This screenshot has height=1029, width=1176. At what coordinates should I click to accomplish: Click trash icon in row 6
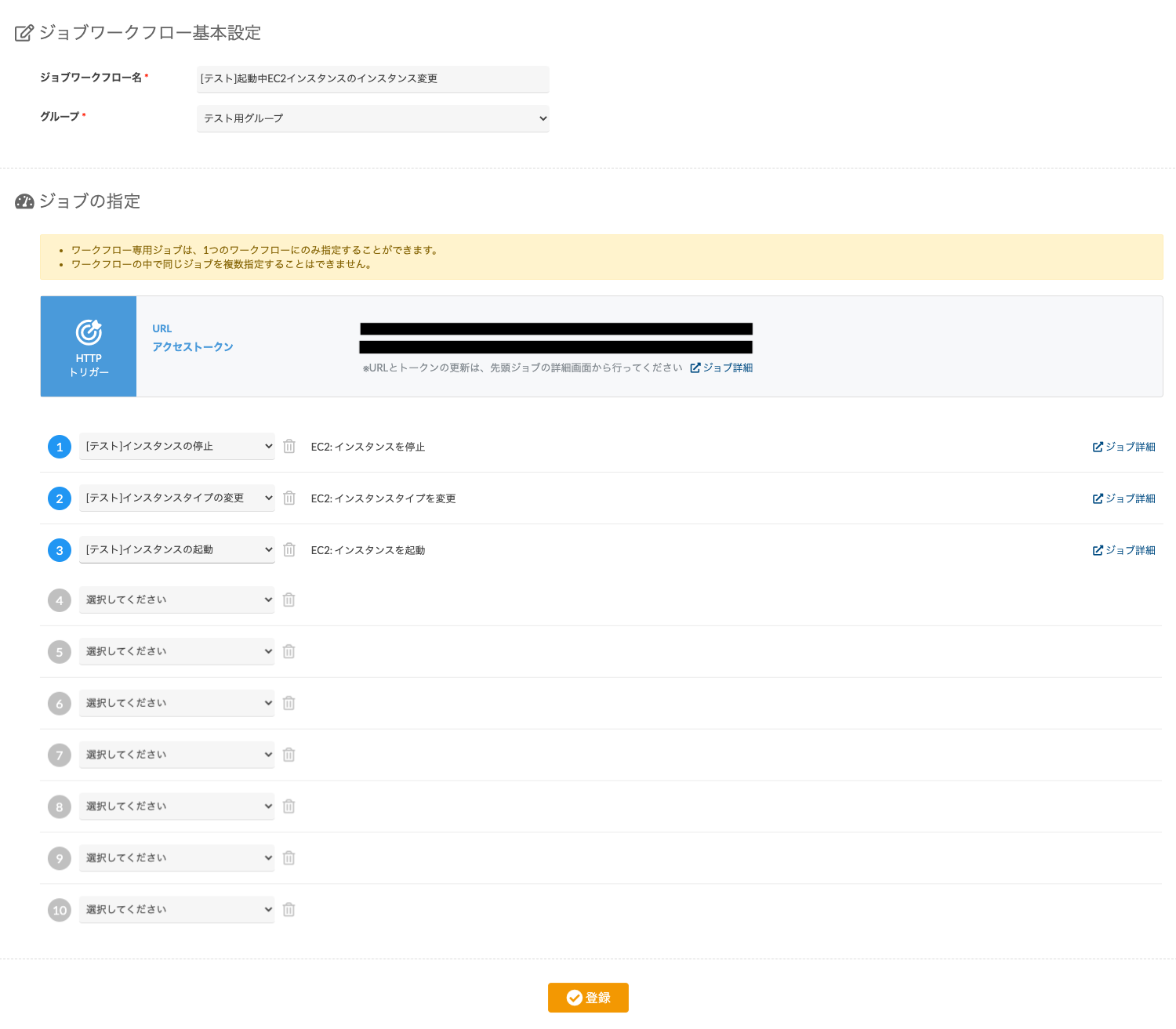click(x=289, y=703)
